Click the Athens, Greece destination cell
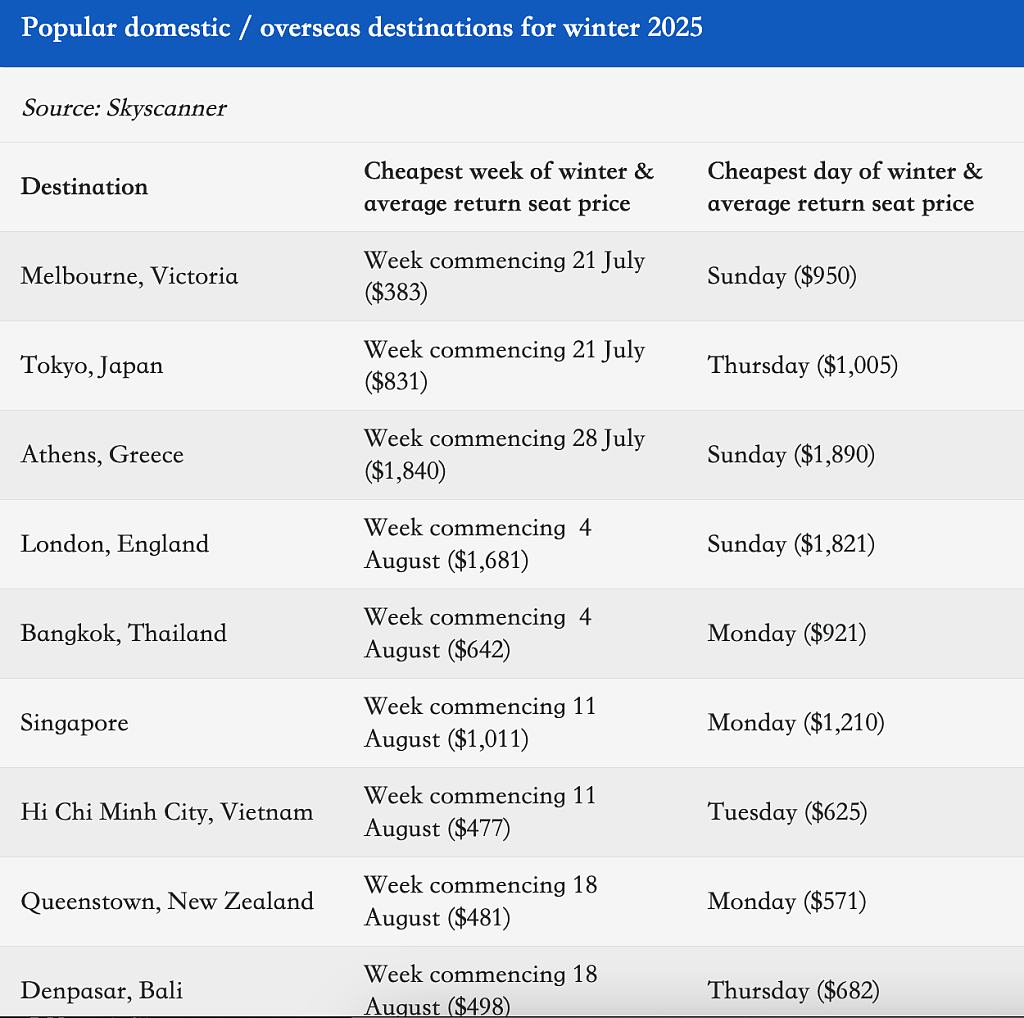This screenshot has height=1018, width=1024. (x=102, y=454)
